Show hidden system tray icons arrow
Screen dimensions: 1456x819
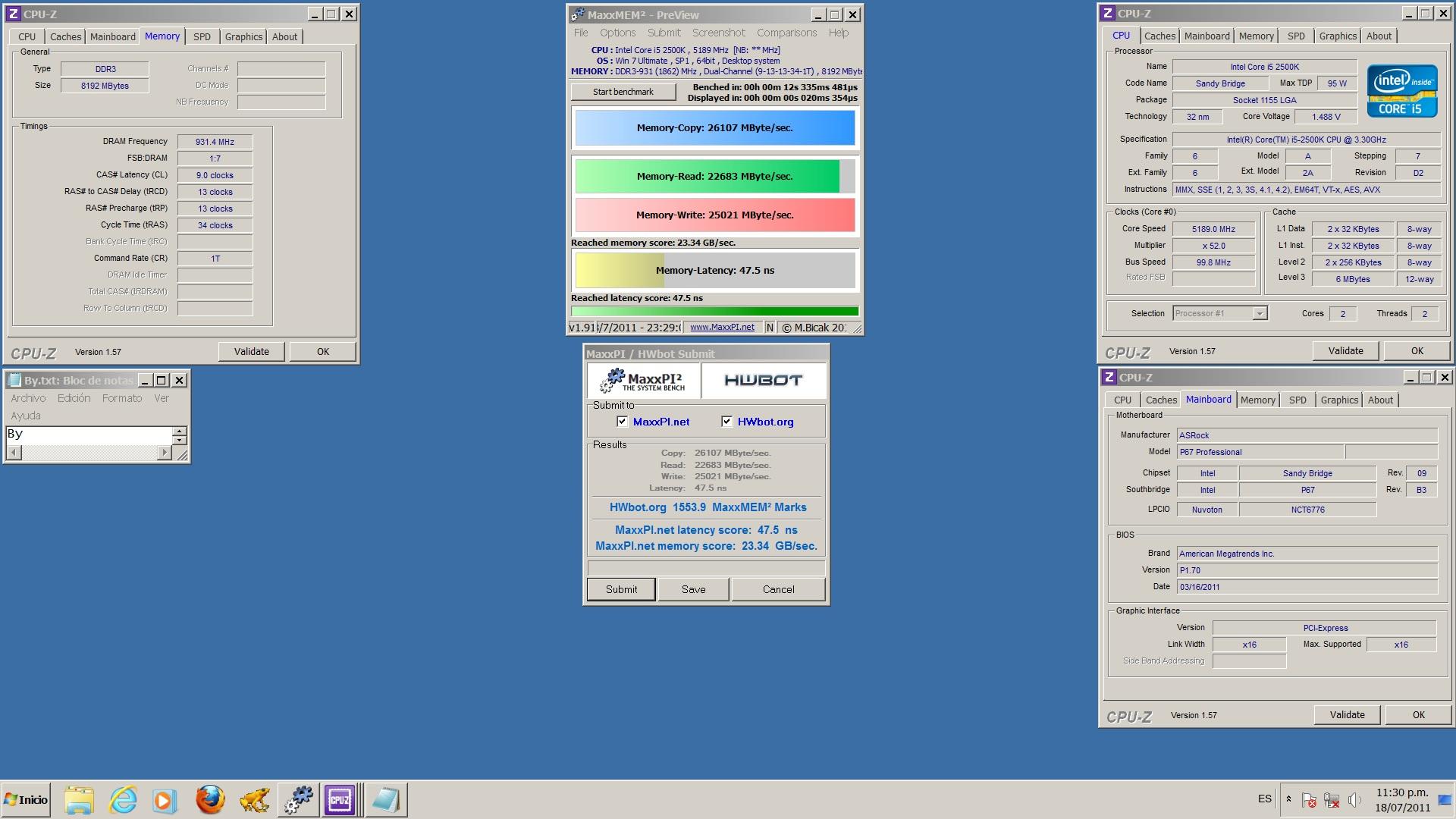1288,799
